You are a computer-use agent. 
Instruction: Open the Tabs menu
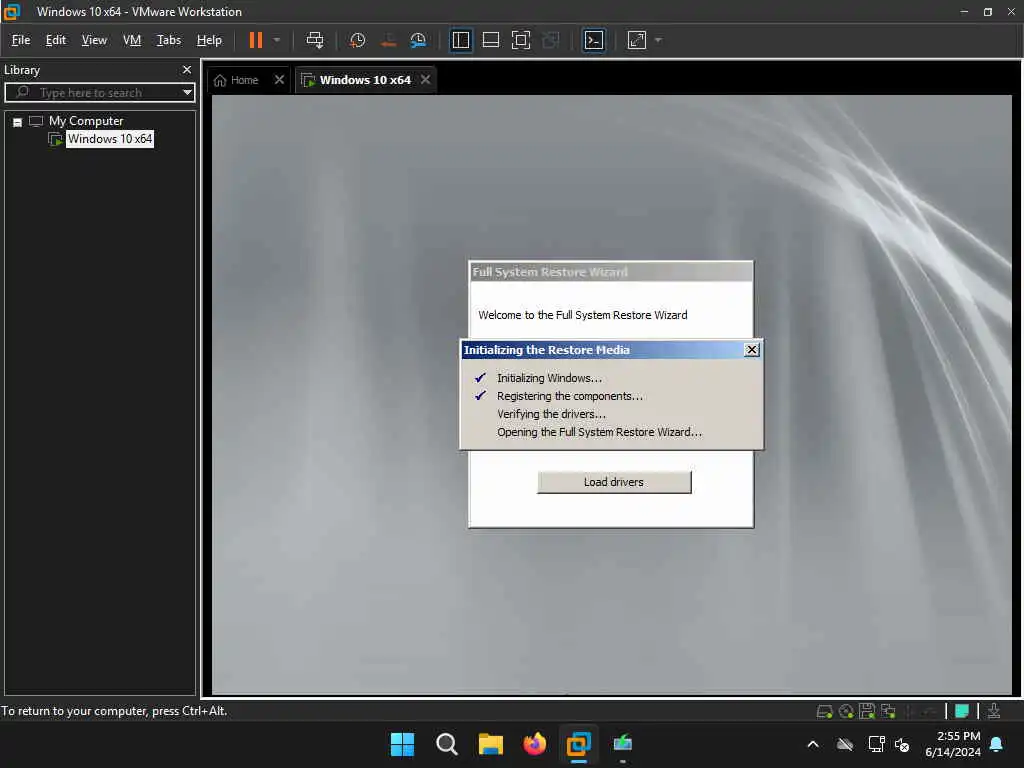[168, 40]
